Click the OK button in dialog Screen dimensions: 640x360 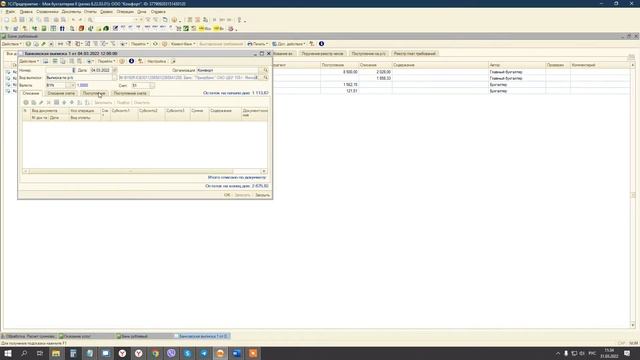pyautogui.click(x=227, y=195)
